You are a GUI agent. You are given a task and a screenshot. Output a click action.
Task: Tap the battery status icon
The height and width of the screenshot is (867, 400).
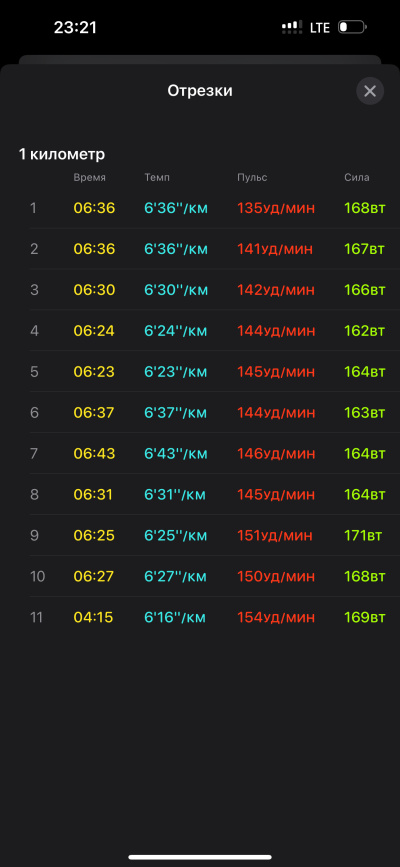click(352, 27)
